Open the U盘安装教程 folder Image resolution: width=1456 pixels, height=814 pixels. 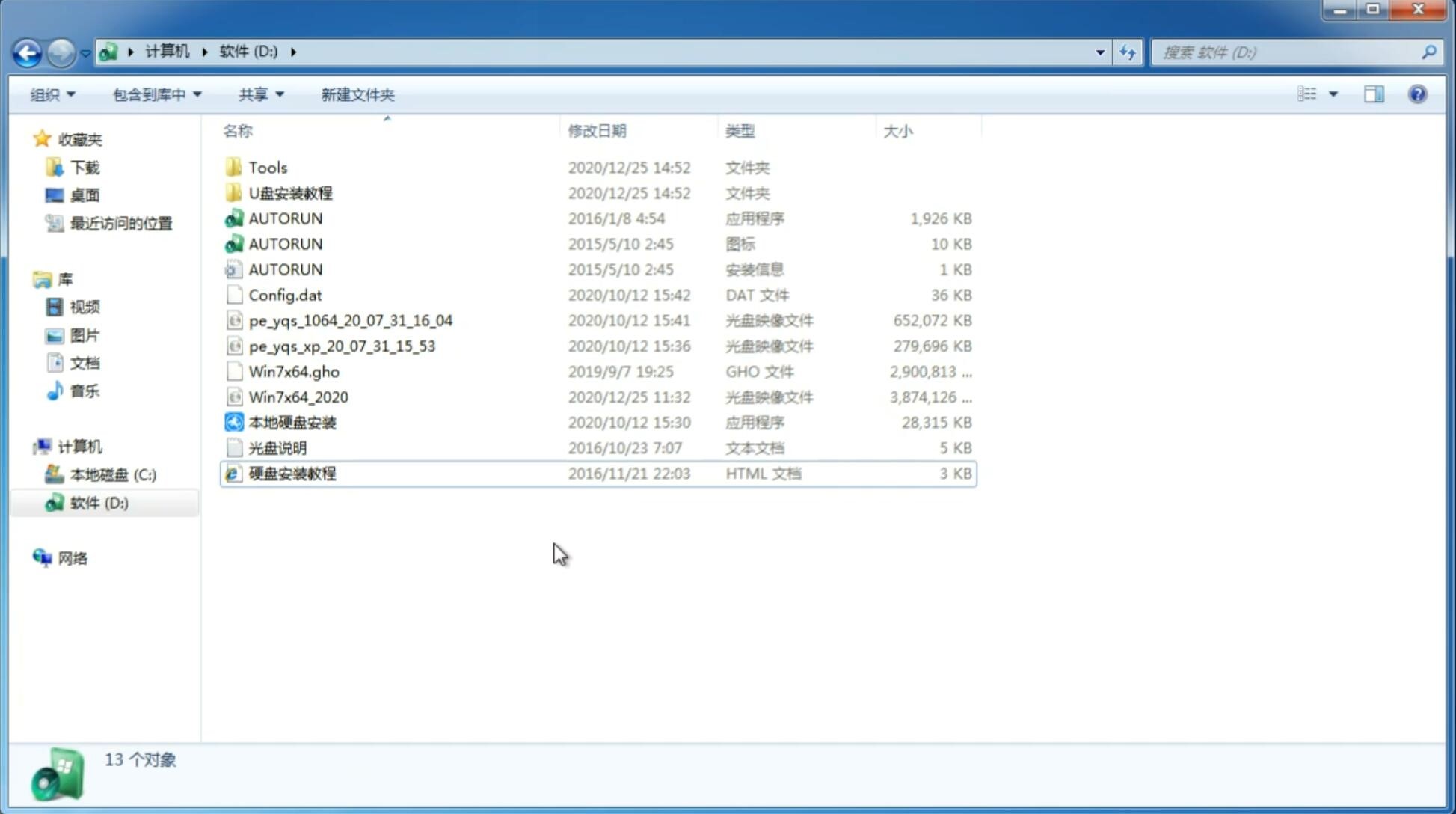pyautogui.click(x=291, y=193)
